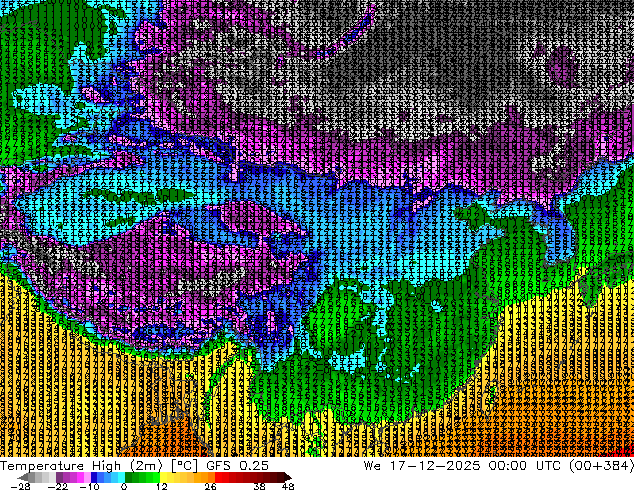
Task: Click the '-10' legend label
Action: [x=89, y=486]
